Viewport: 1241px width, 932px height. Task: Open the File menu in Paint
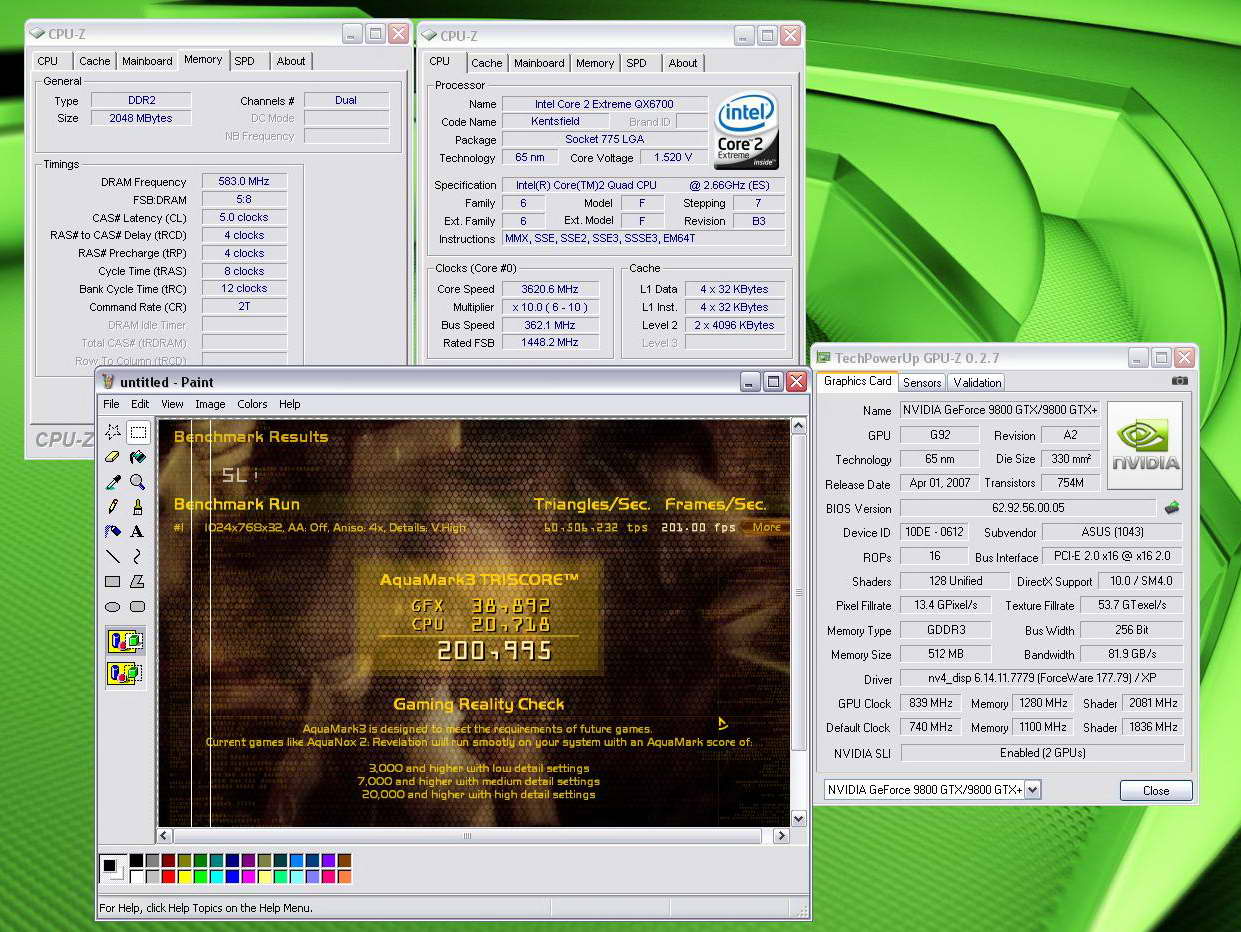tap(111, 404)
